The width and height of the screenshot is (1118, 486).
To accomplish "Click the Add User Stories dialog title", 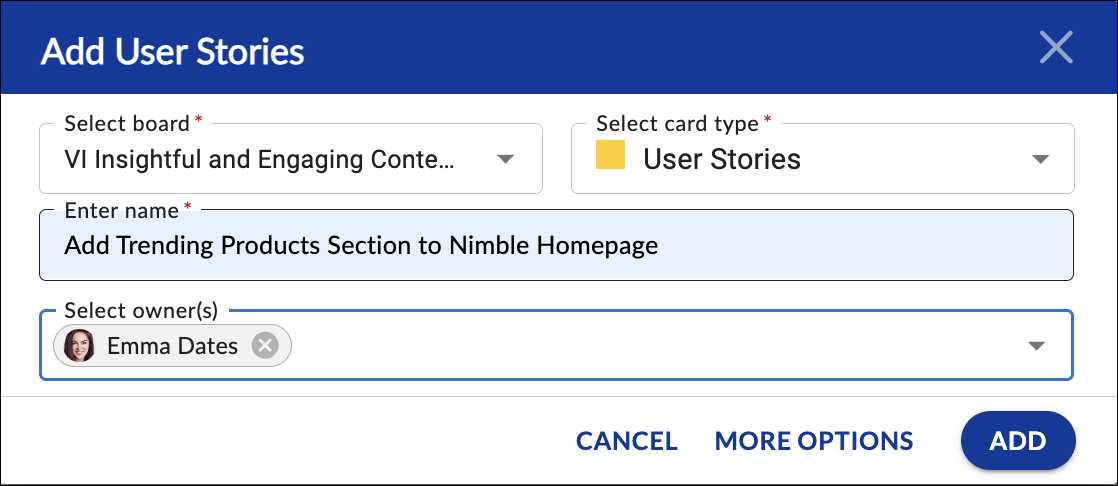I will (x=173, y=52).
